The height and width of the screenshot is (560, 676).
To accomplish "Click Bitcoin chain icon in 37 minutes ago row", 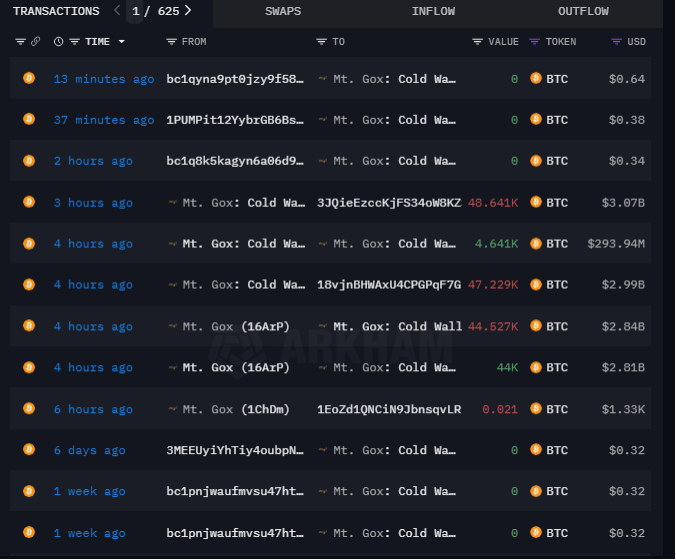I will pos(29,119).
